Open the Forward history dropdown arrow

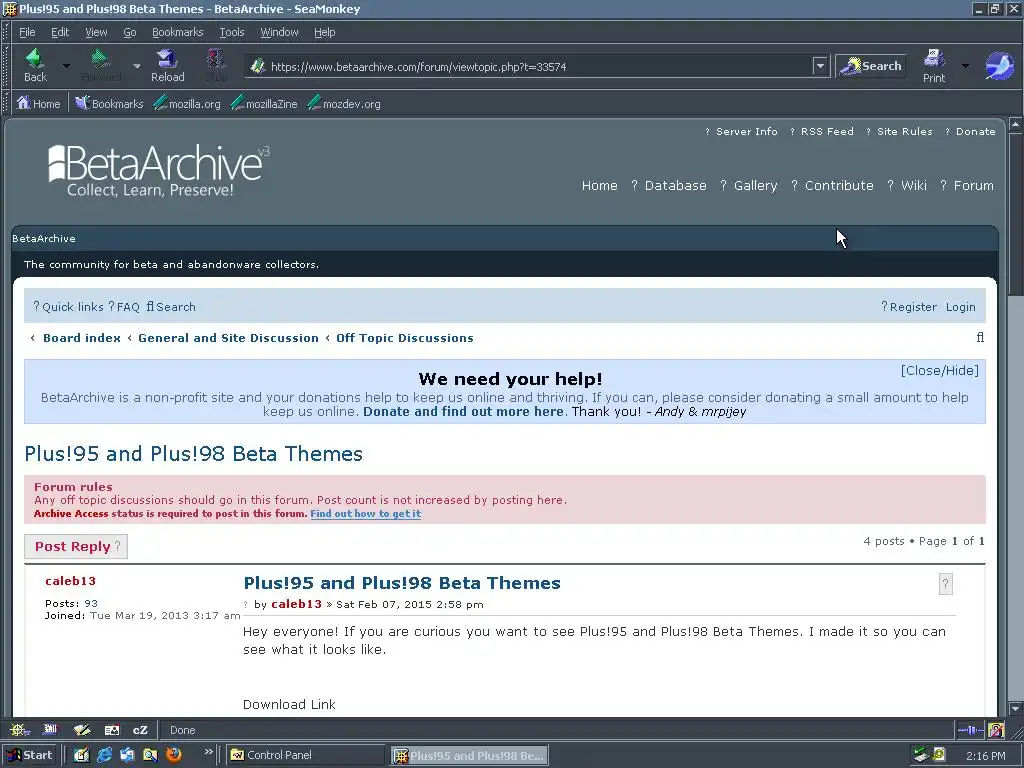(x=136, y=66)
